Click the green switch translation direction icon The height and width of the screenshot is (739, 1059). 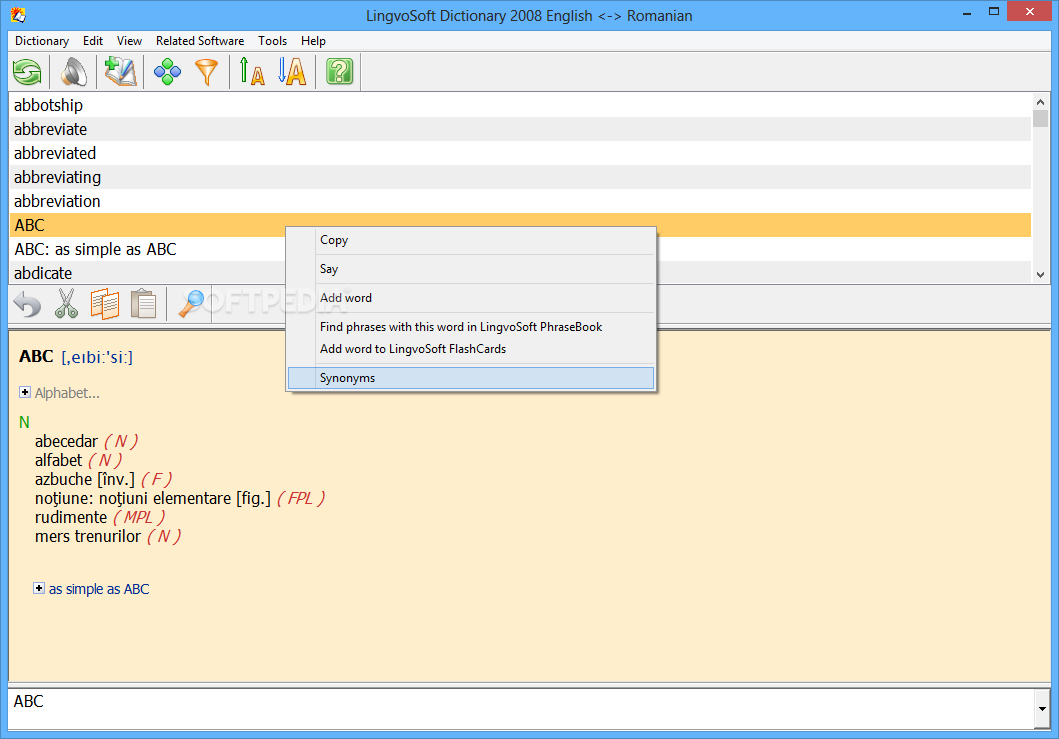pyautogui.click(x=28, y=72)
